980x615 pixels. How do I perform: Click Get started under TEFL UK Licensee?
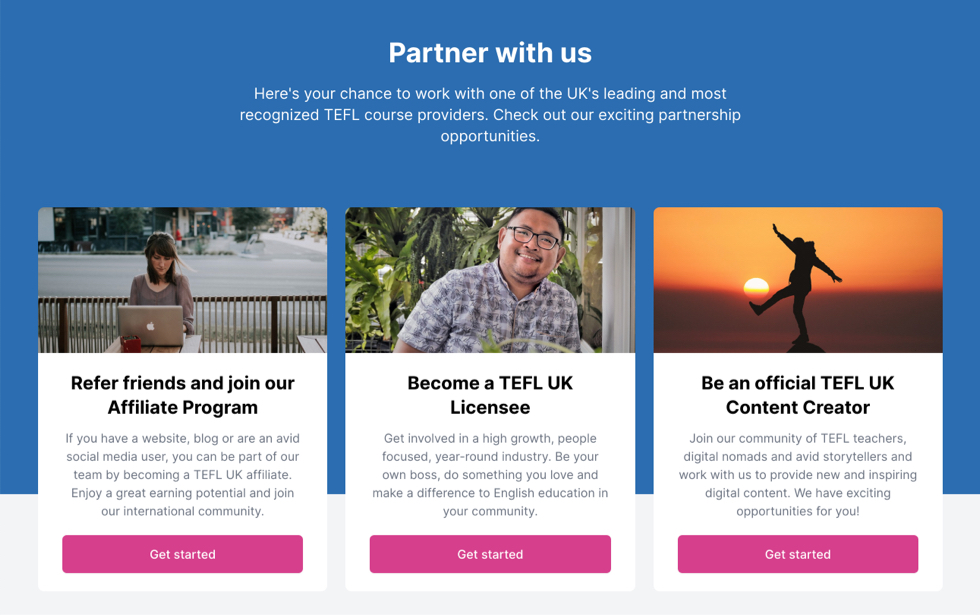coord(490,554)
